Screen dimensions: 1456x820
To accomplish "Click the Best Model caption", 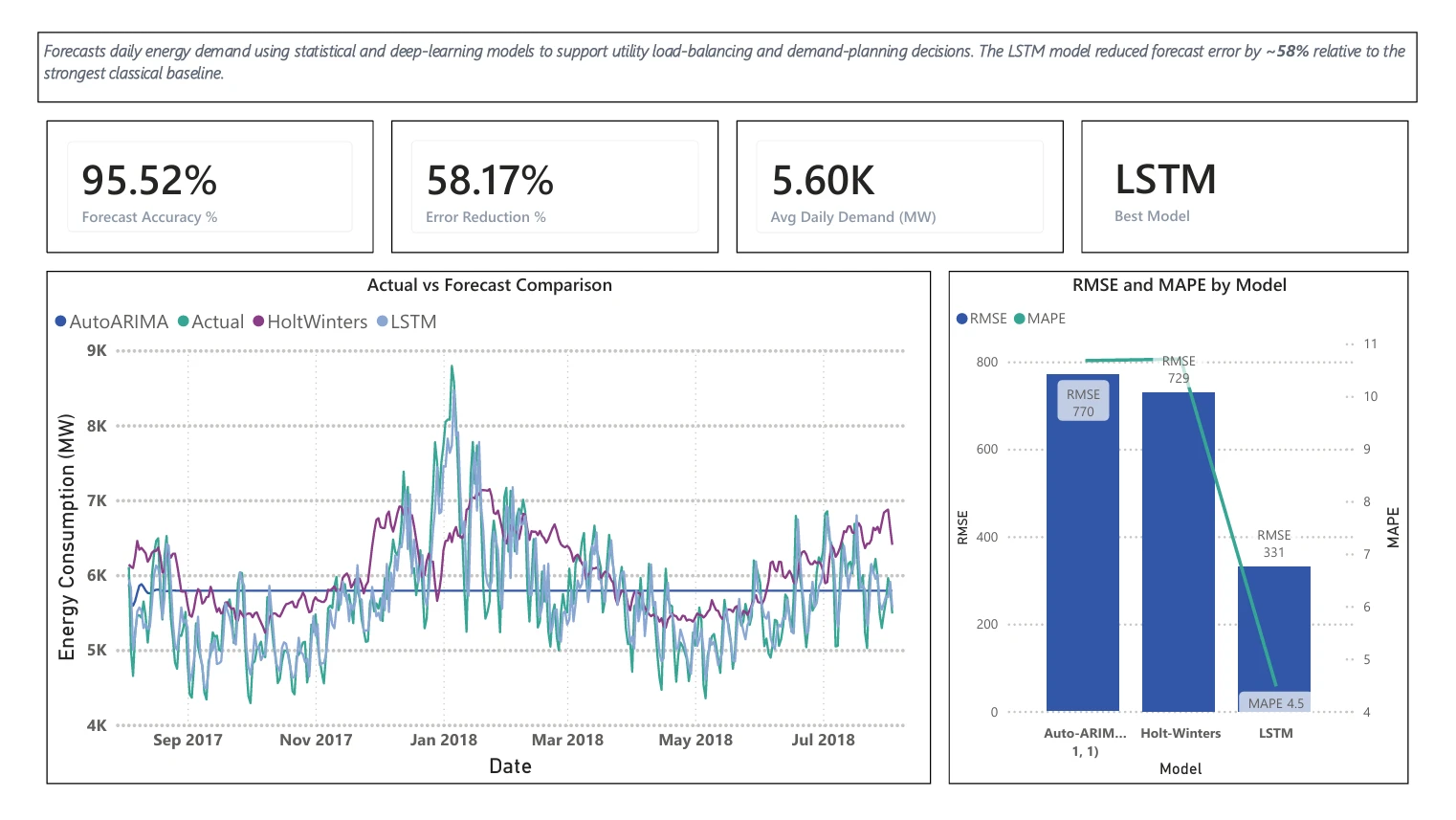I will point(1152,216).
